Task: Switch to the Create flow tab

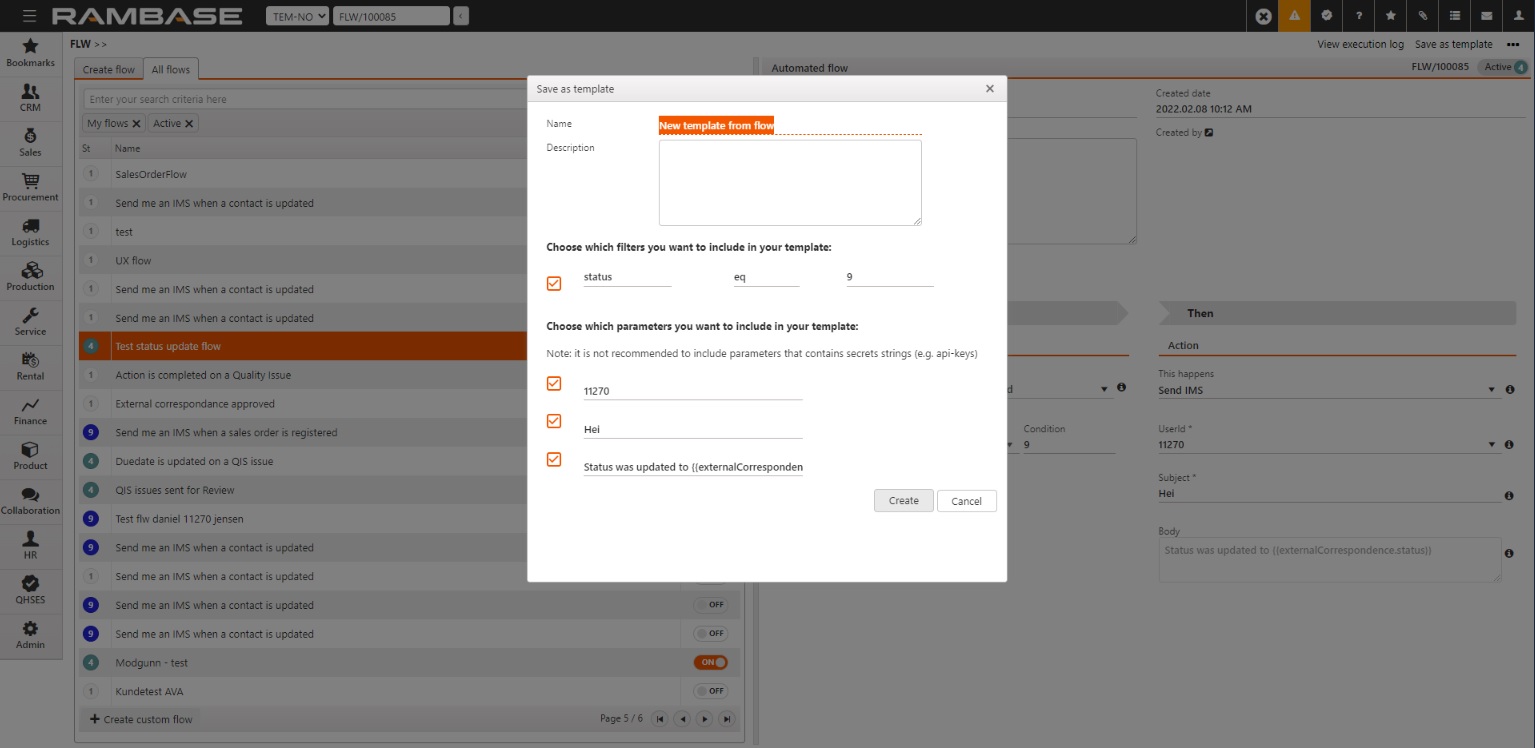Action: 108,69
